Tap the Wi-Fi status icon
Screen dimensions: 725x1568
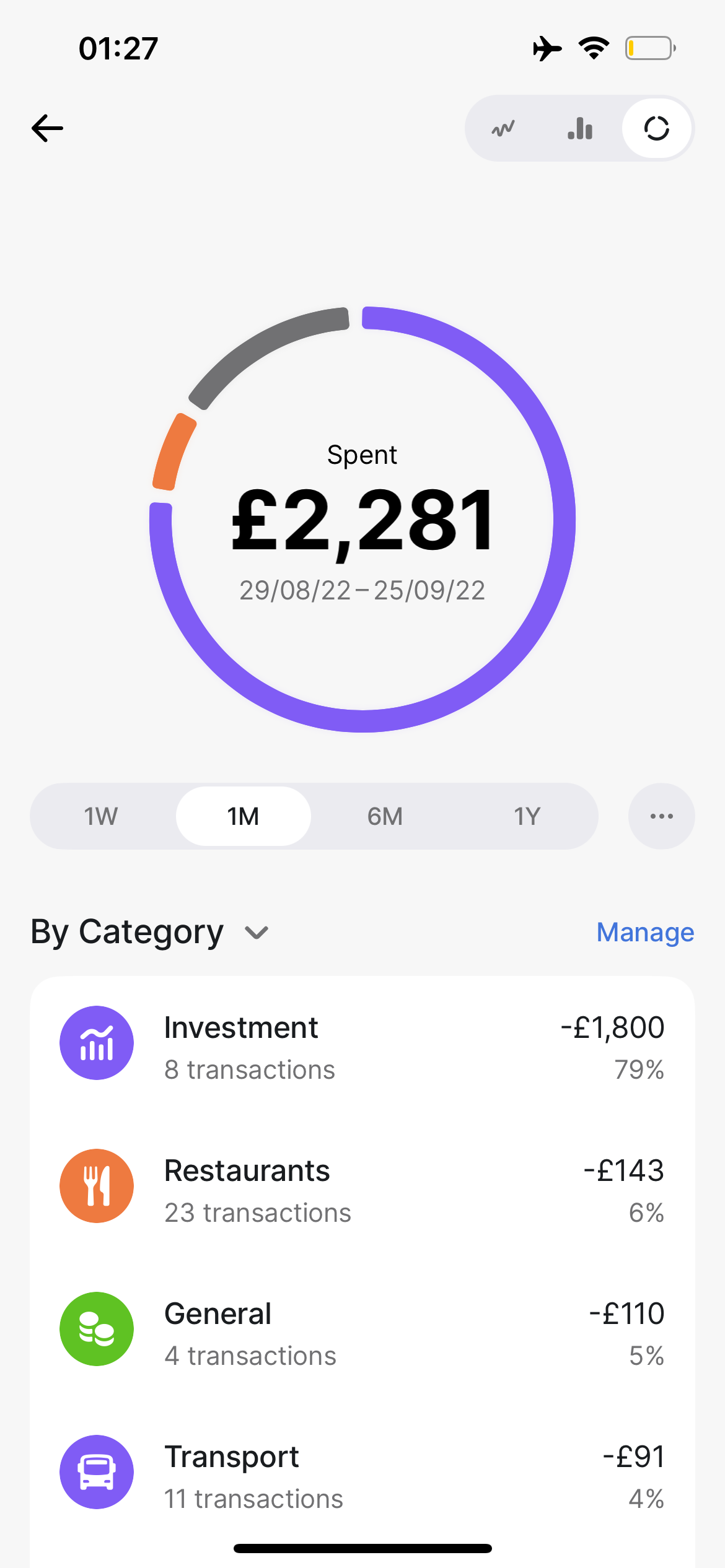(x=594, y=48)
